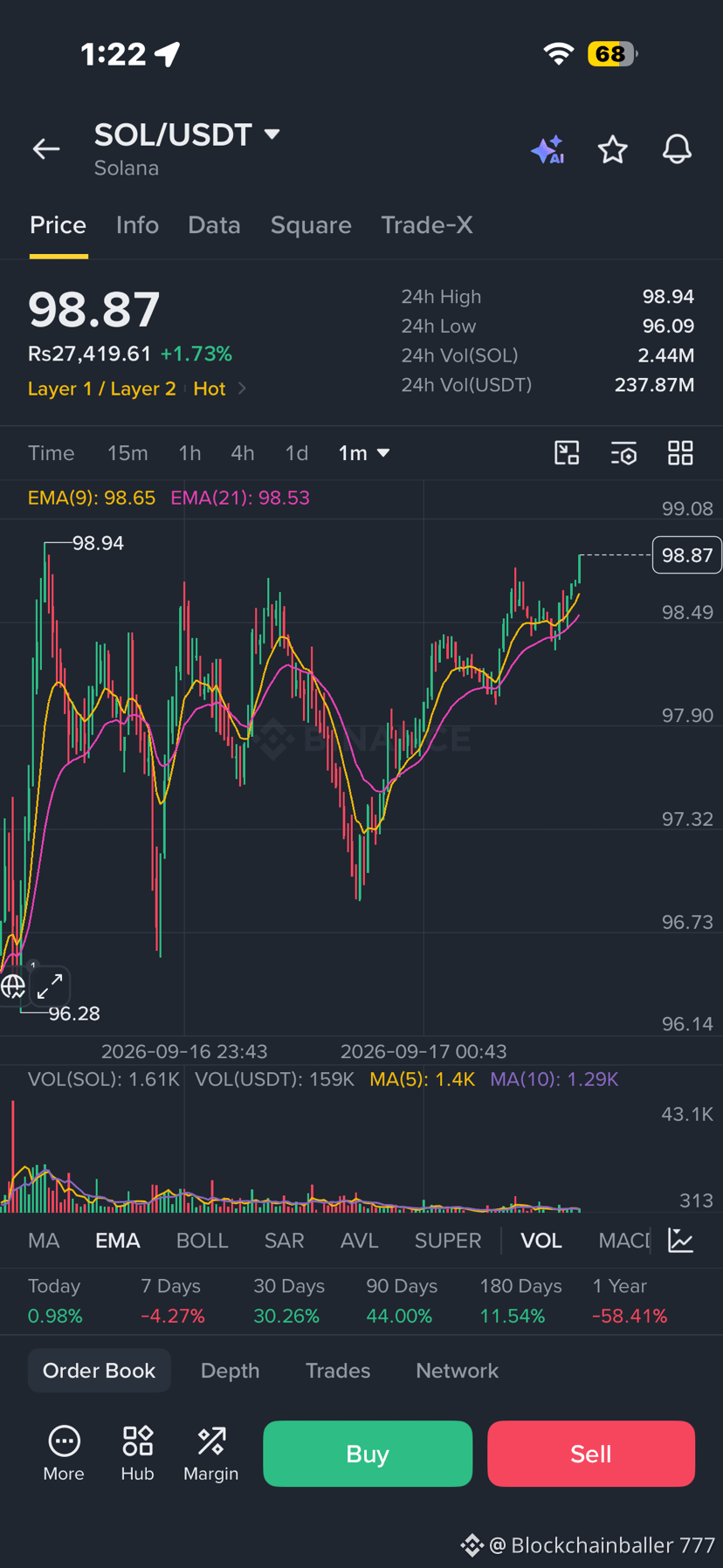Open the chart drawing tools icon
This screenshot has width=723, height=1568.
coord(567,453)
